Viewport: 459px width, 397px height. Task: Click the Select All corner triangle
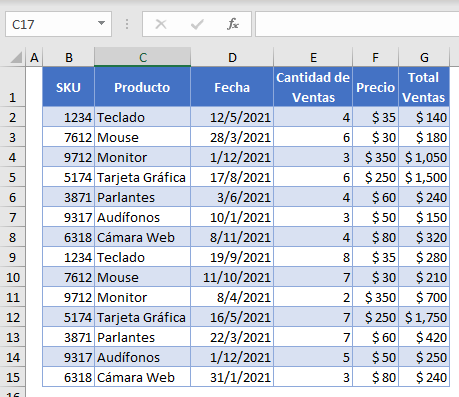tap(16, 57)
